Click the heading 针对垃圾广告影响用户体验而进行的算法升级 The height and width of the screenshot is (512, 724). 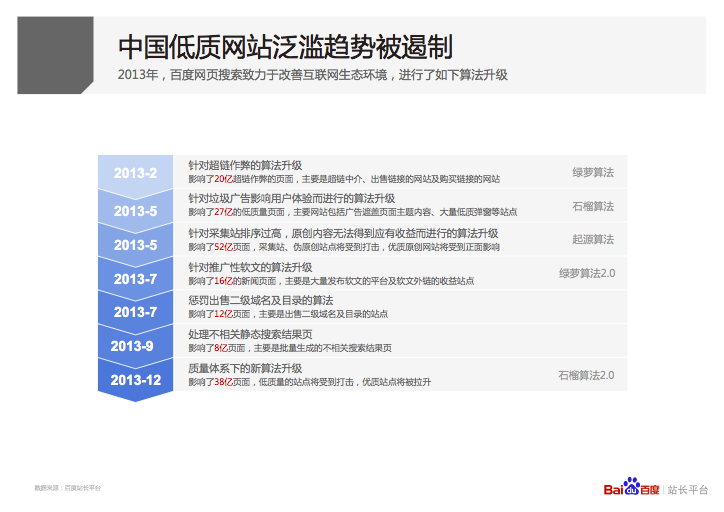point(291,199)
